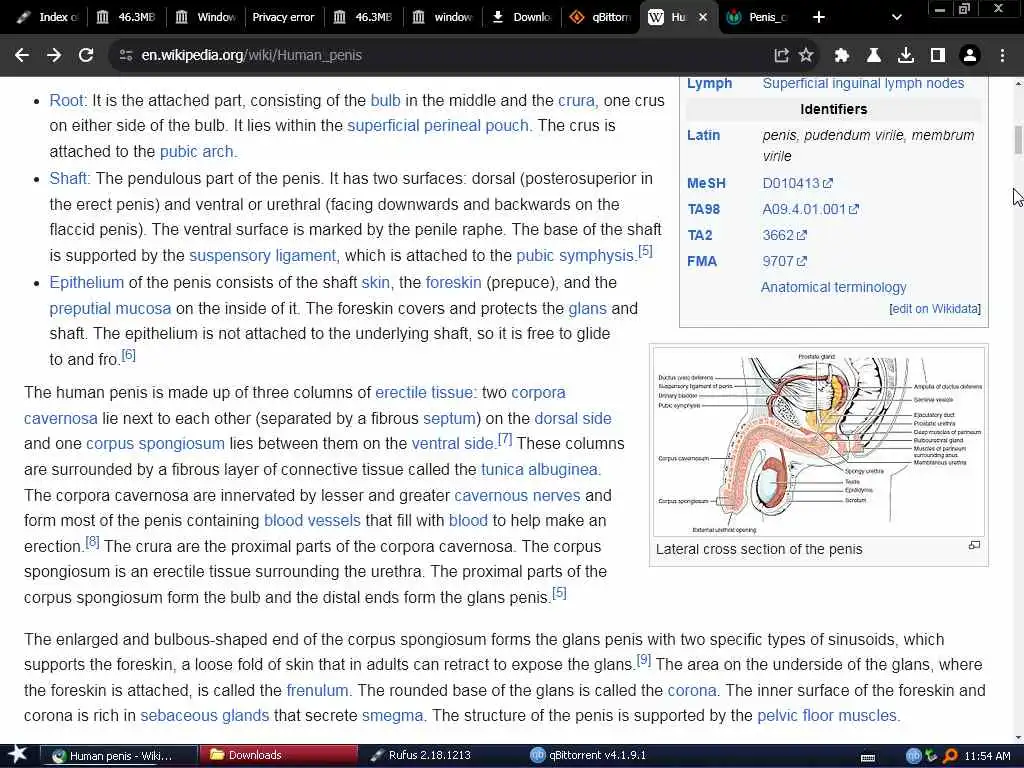
Task: Open the frenulum link
Action: pos(317,690)
